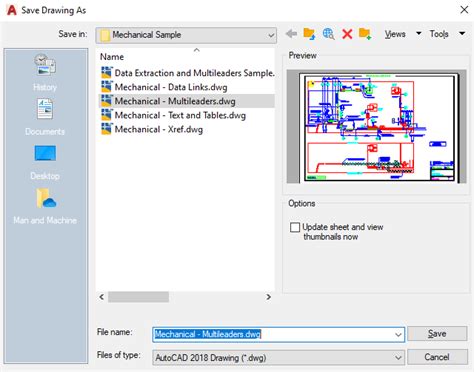Click the icon beside Mechanical - Text and Tables.dwg

pos(106,115)
